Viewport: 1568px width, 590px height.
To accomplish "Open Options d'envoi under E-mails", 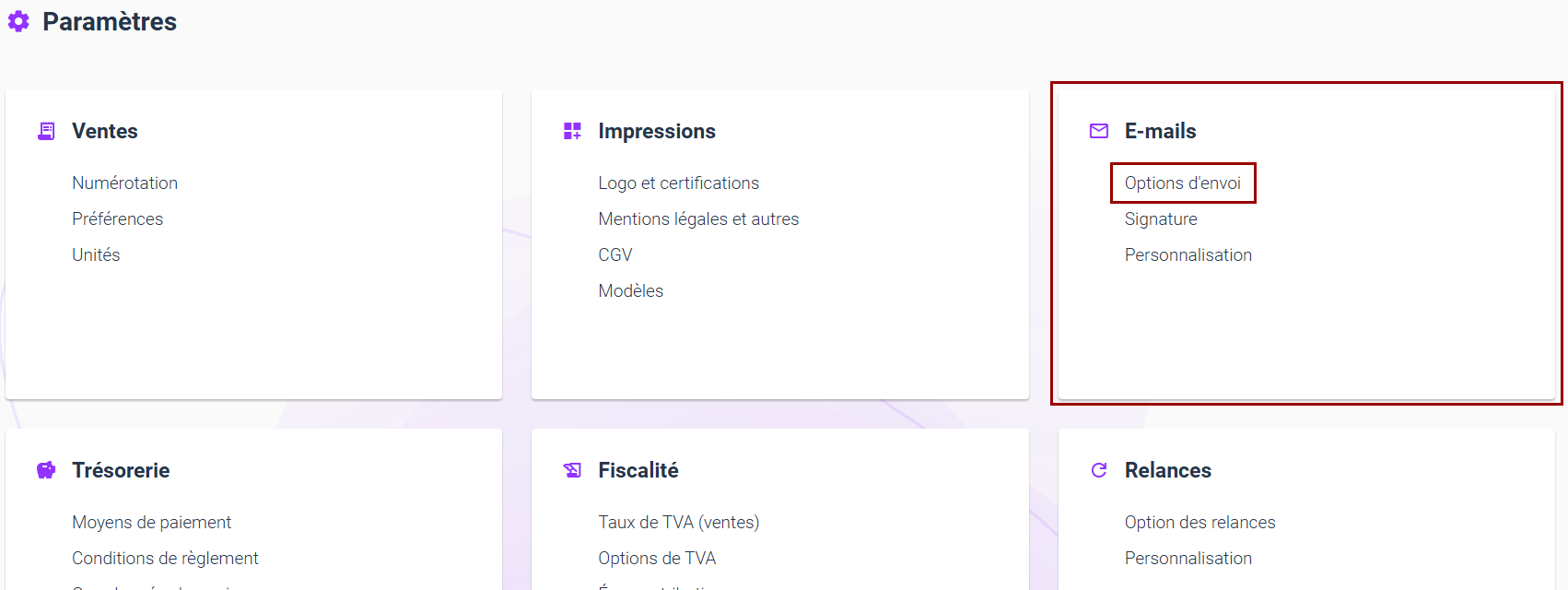I will pos(1182,183).
